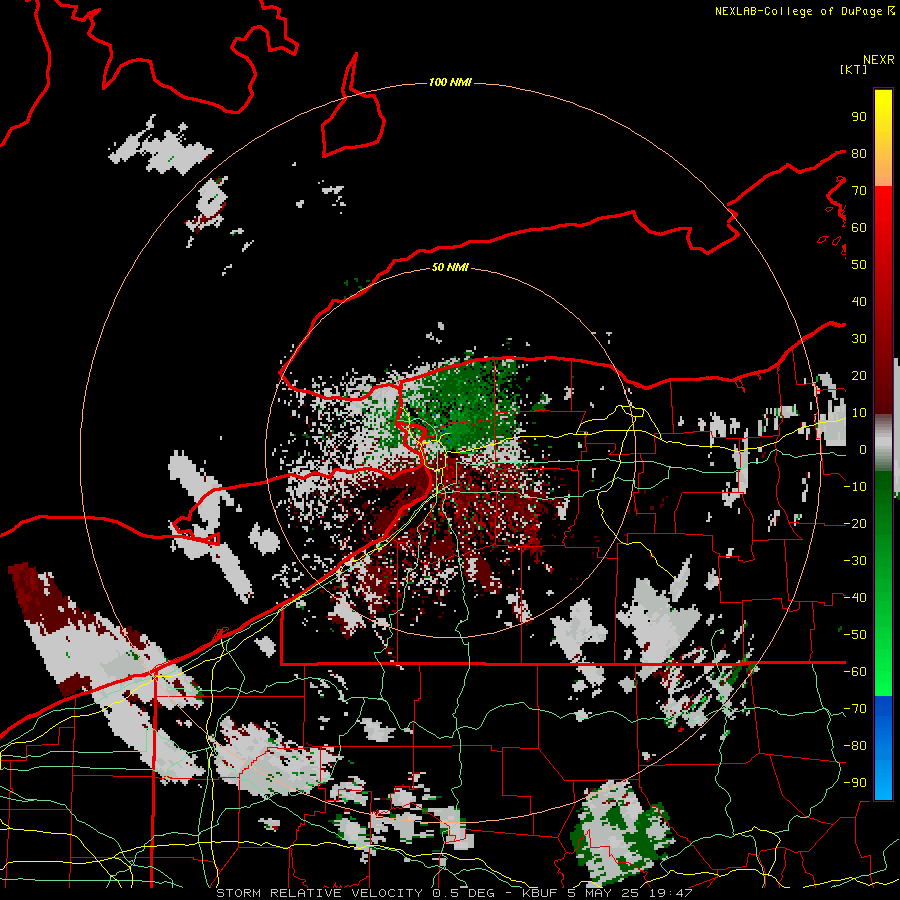Click the 60 value on the velocity scale
The image size is (900, 900).
[859, 228]
